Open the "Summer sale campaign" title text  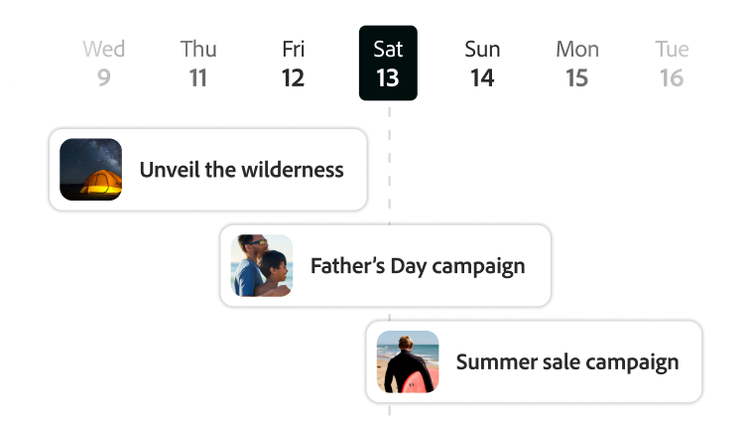pyautogui.click(x=567, y=362)
